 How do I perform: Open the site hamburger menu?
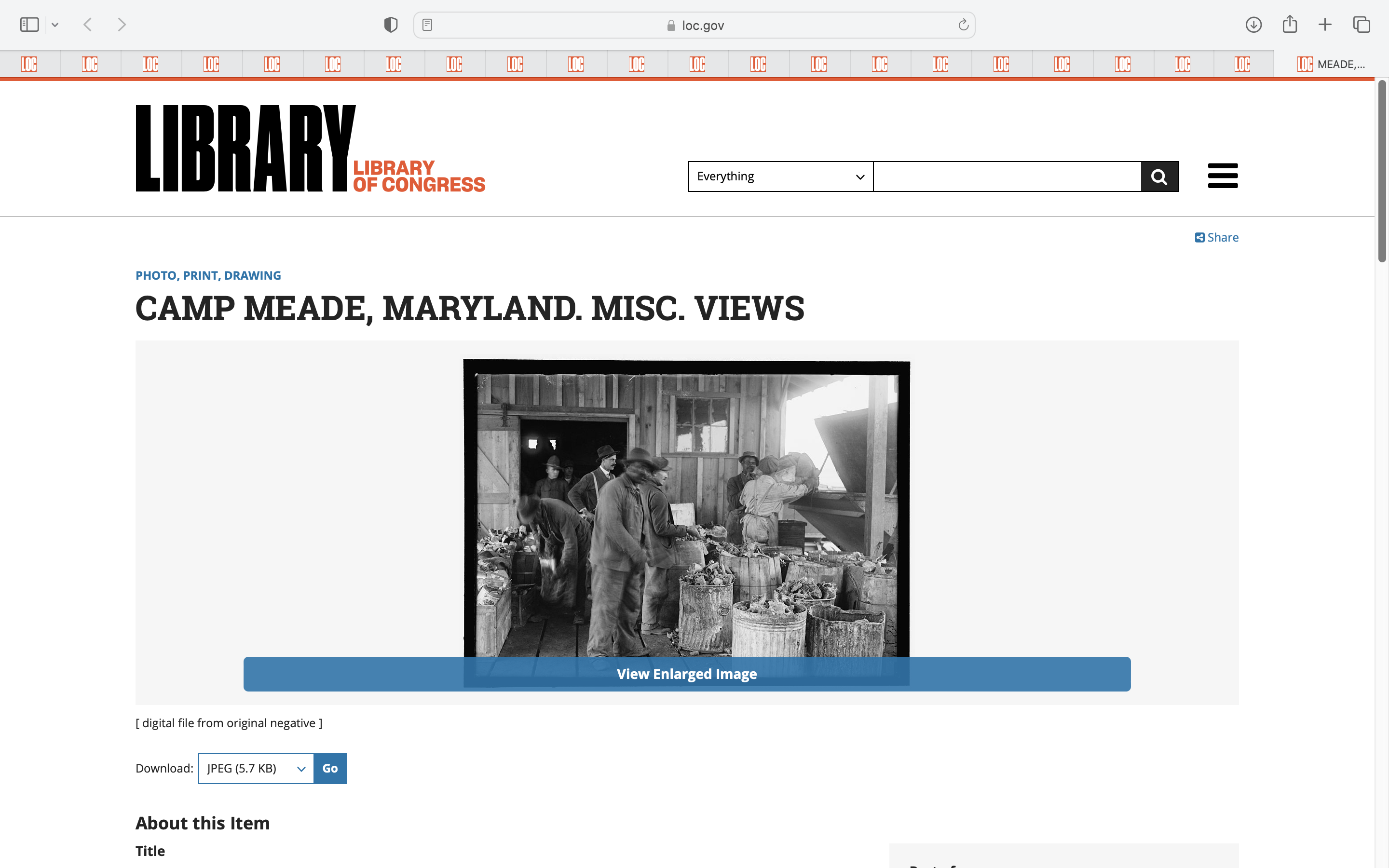1223,176
